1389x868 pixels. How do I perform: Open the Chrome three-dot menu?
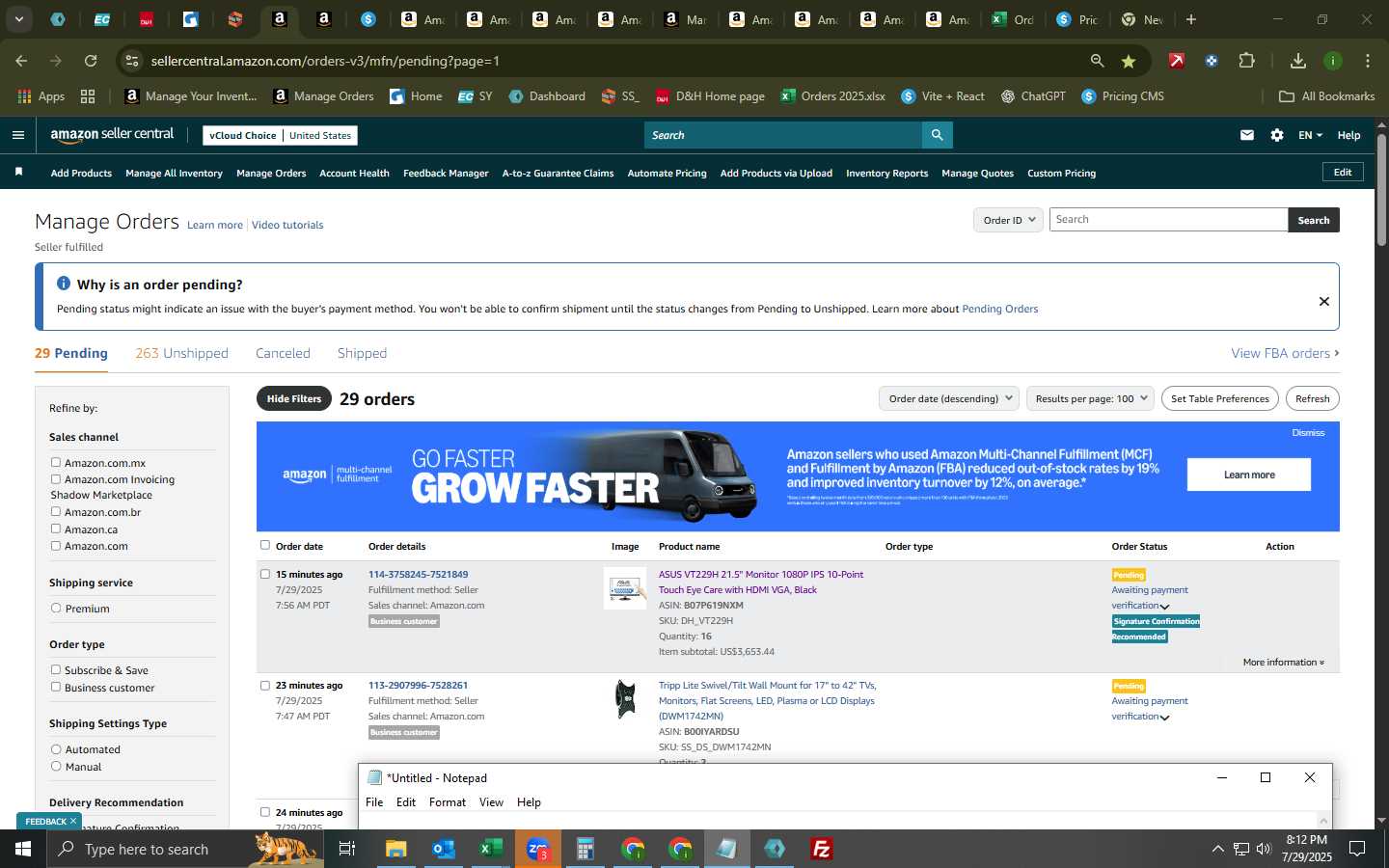(x=1368, y=61)
